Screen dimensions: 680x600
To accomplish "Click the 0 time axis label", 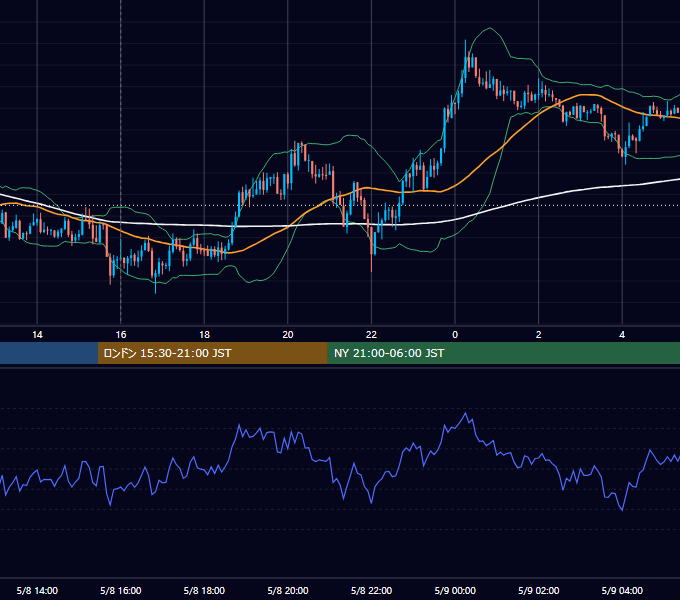I will point(455,335).
